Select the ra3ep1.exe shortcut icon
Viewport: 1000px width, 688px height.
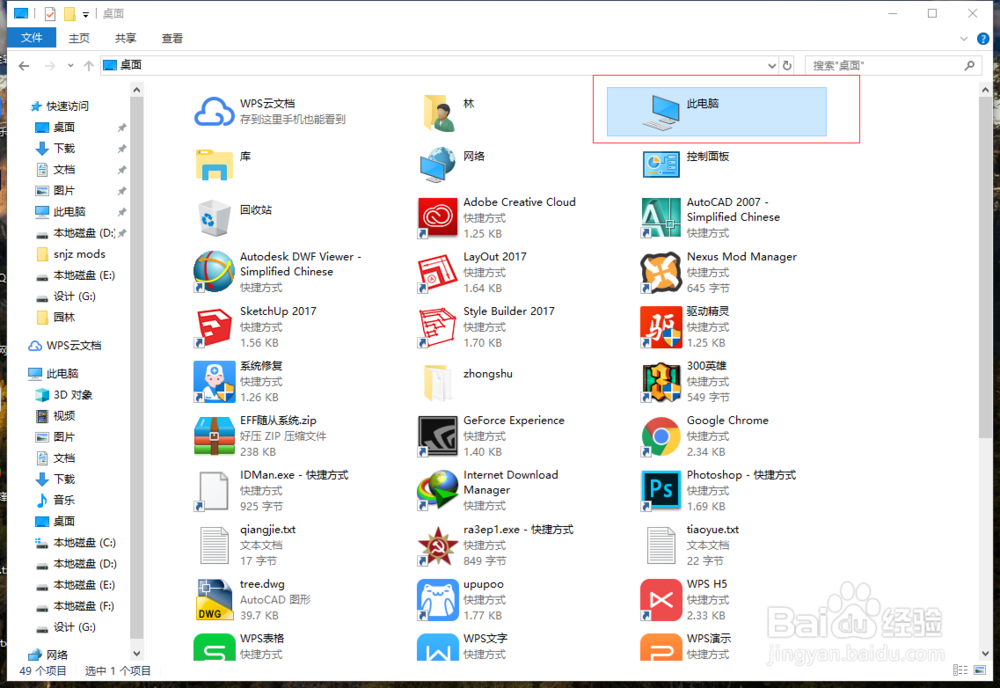(438, 545)
